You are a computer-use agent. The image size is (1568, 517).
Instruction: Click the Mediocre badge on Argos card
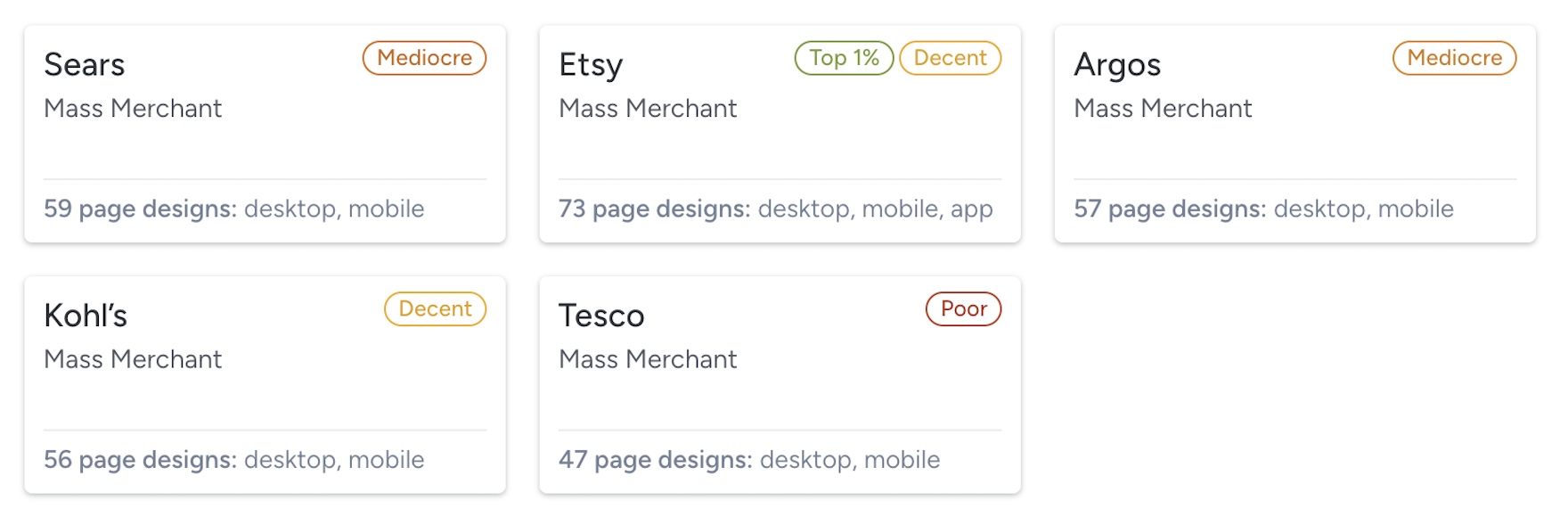(1454, 58)
